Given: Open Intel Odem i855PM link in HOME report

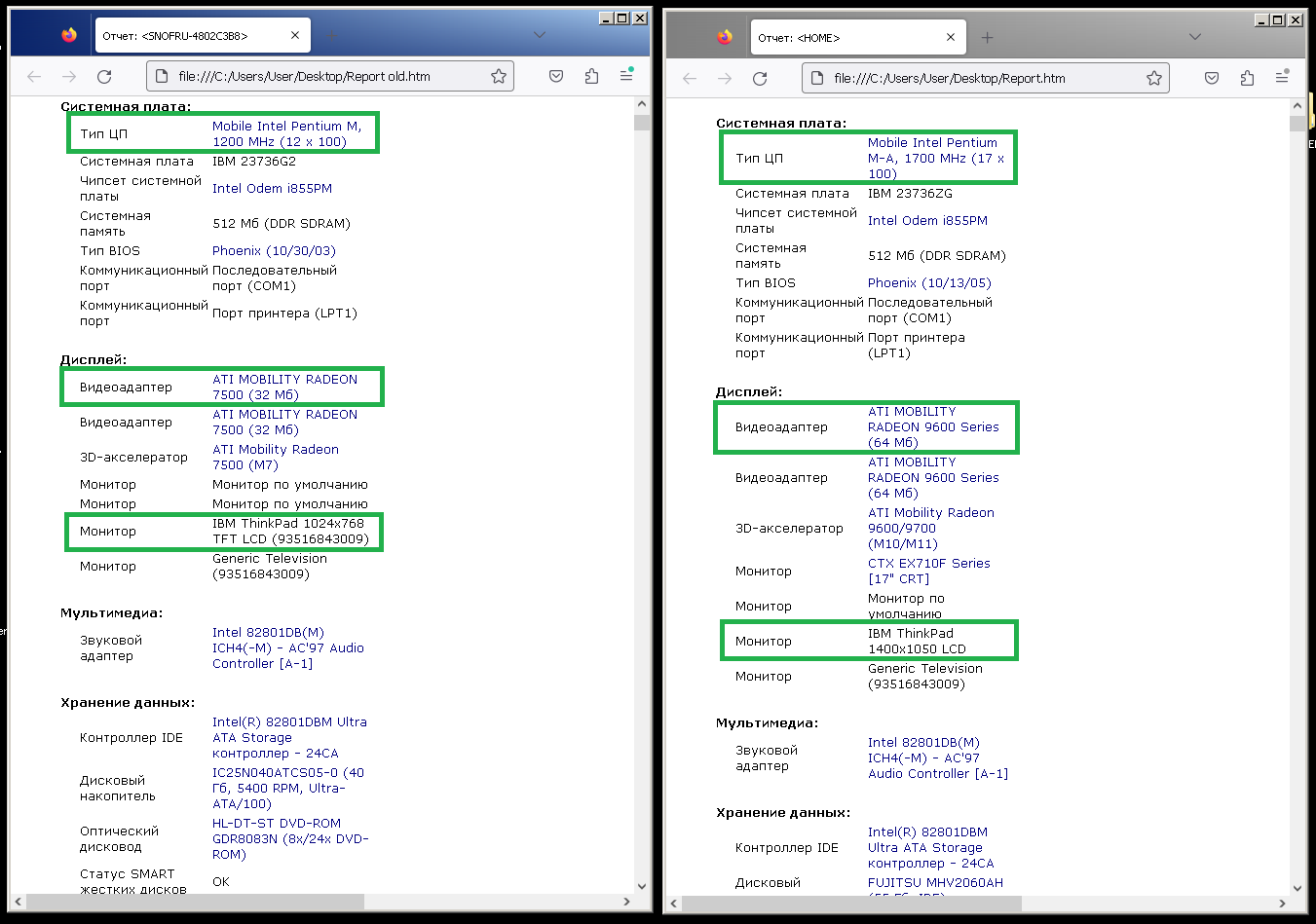Looking at the screenshot, I should 927,220.
